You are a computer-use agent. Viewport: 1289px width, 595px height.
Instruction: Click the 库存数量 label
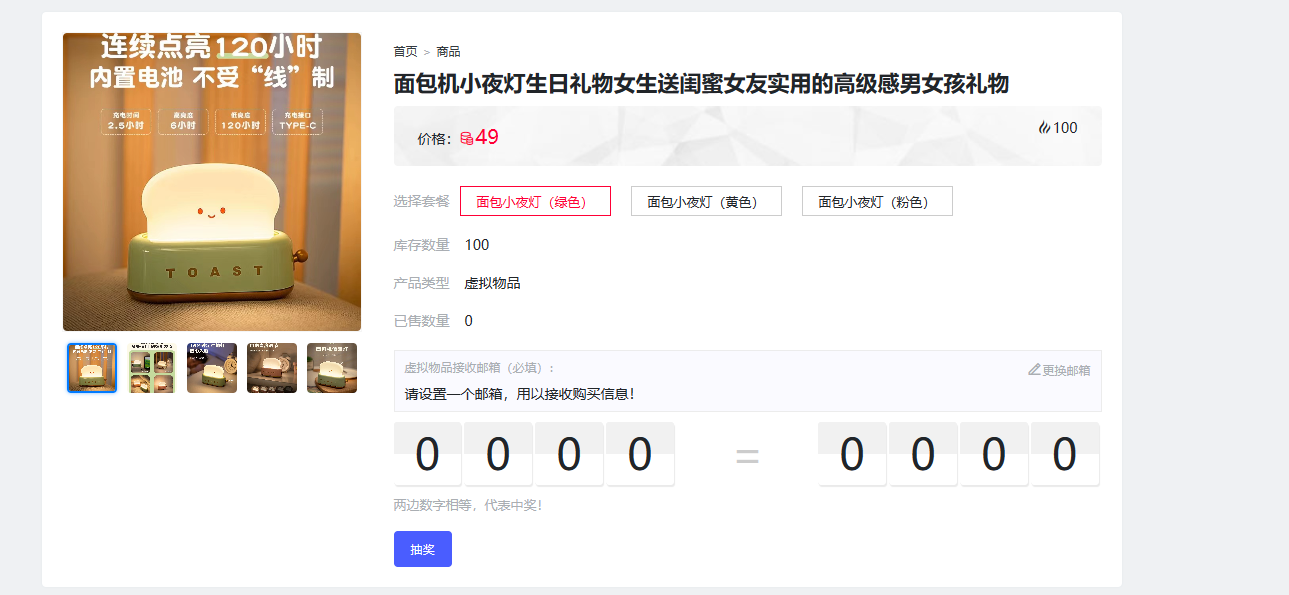pyautogui.click(x=422, y=245)
